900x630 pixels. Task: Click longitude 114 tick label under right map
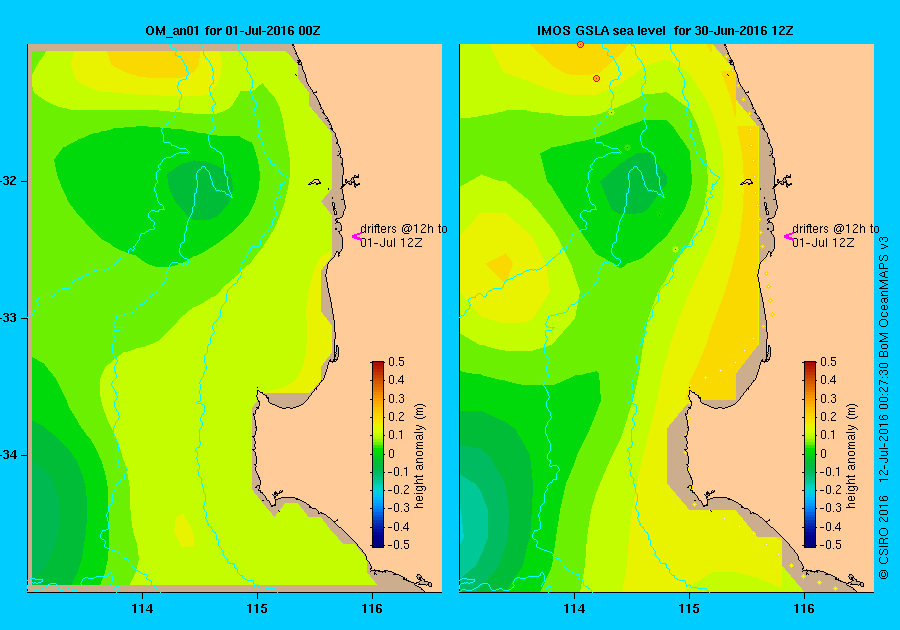[575, 609]
